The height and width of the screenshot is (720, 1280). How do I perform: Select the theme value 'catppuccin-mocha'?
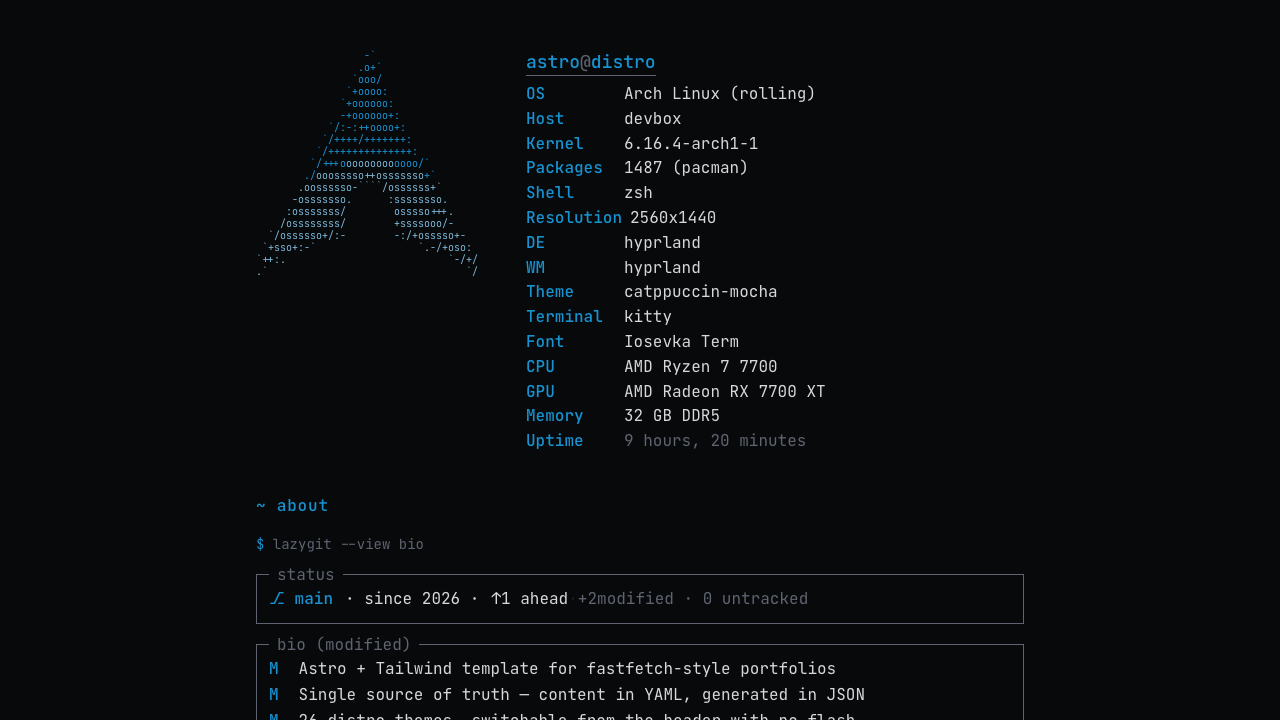pos(701,292)
